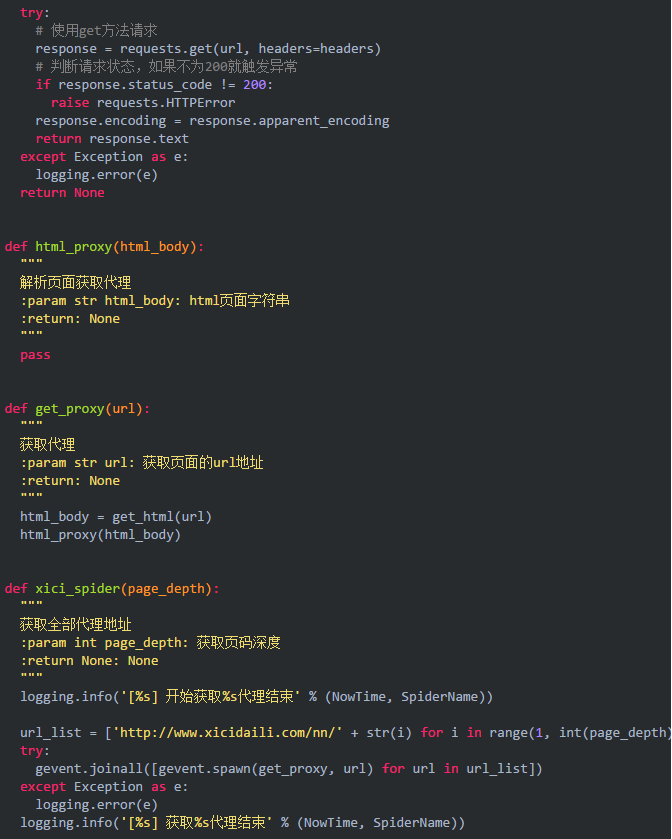Click the pass keyword in html_proxy
The image size is (672, 839).
click(35, 355)
